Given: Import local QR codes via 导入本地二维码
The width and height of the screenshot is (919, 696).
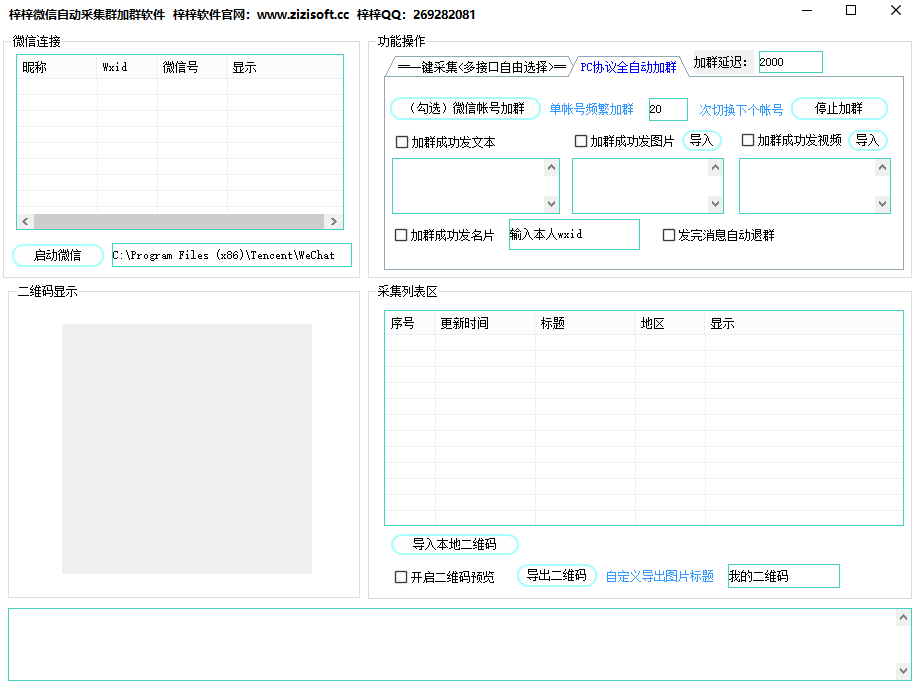Looking at the screenshot, I should tap(454, 544).
